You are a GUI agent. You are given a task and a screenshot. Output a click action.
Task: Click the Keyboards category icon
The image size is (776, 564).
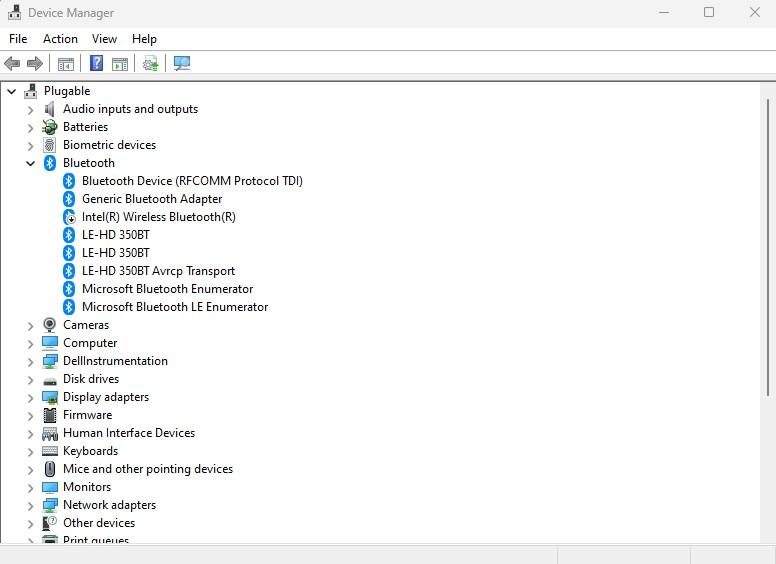point(49,451)
